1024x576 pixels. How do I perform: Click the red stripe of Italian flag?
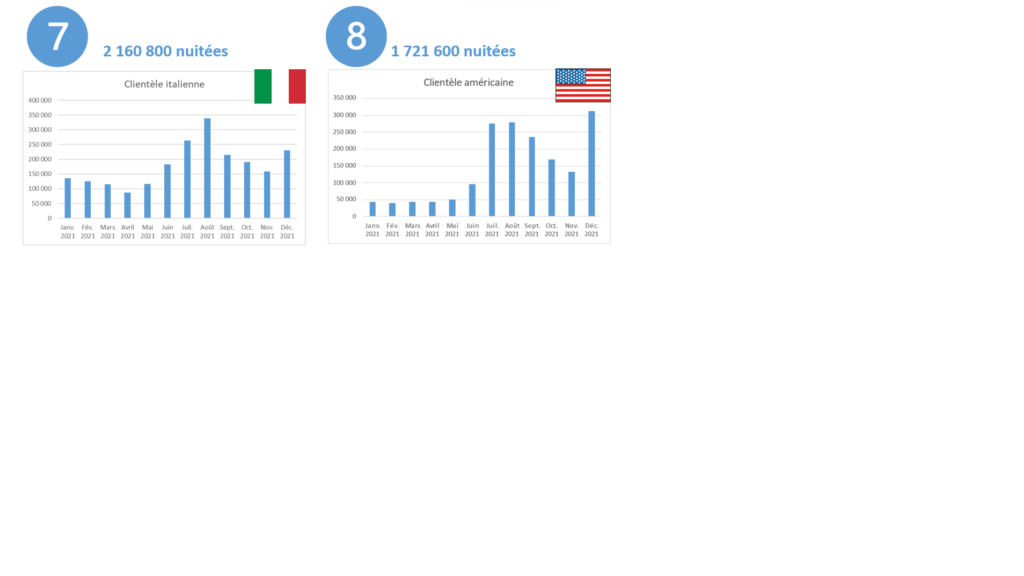[x=297, y=86]
